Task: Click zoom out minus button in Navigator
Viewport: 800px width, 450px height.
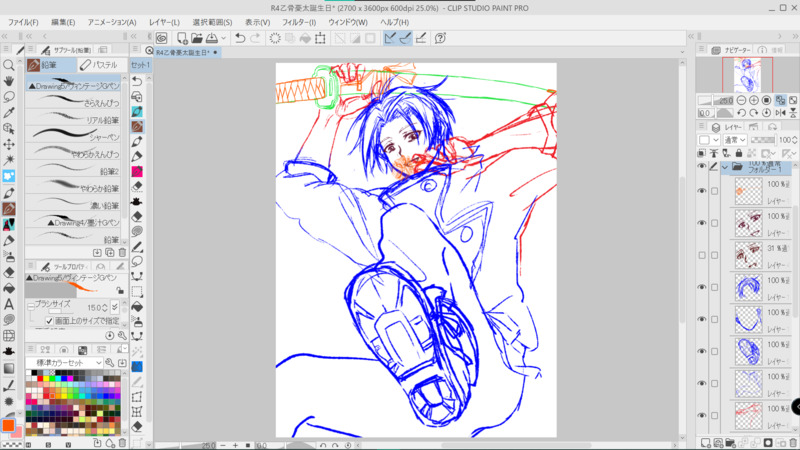Action: (741, 101)
